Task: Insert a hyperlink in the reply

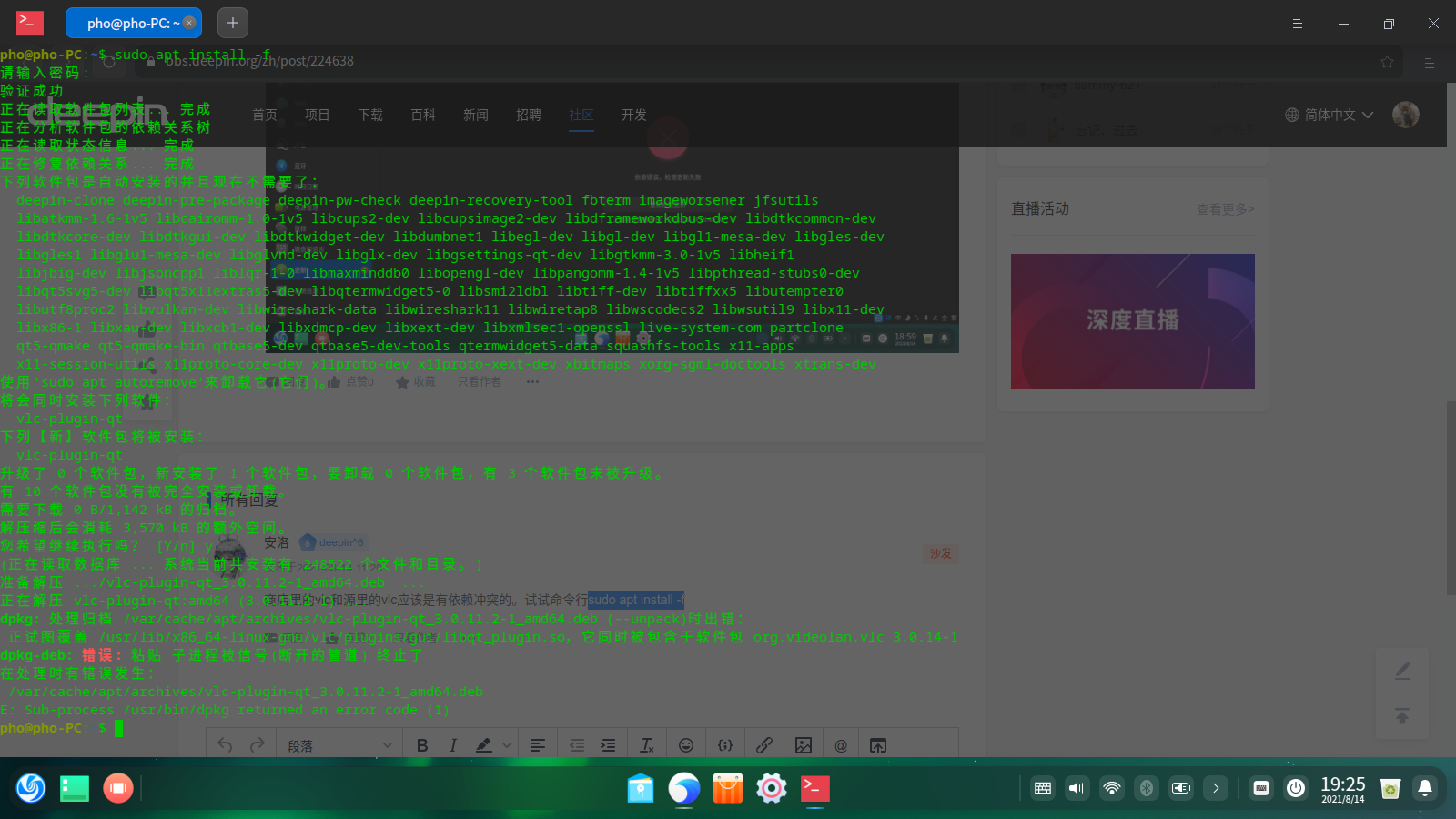Action: coord(764,745)
